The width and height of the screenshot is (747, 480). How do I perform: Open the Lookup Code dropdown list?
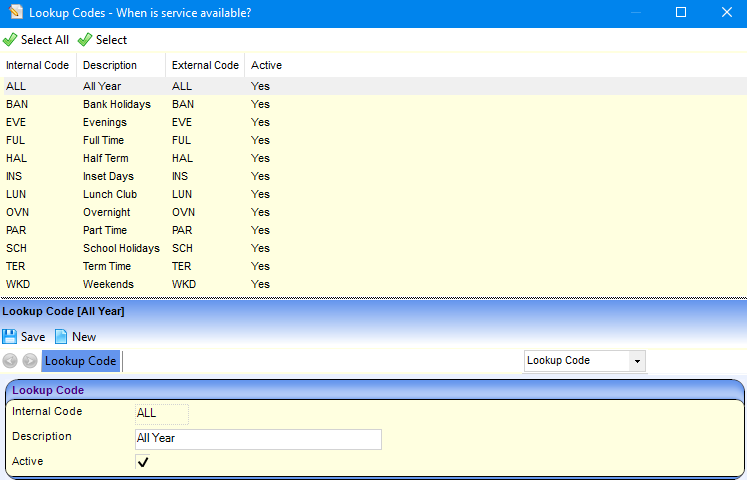636,361
